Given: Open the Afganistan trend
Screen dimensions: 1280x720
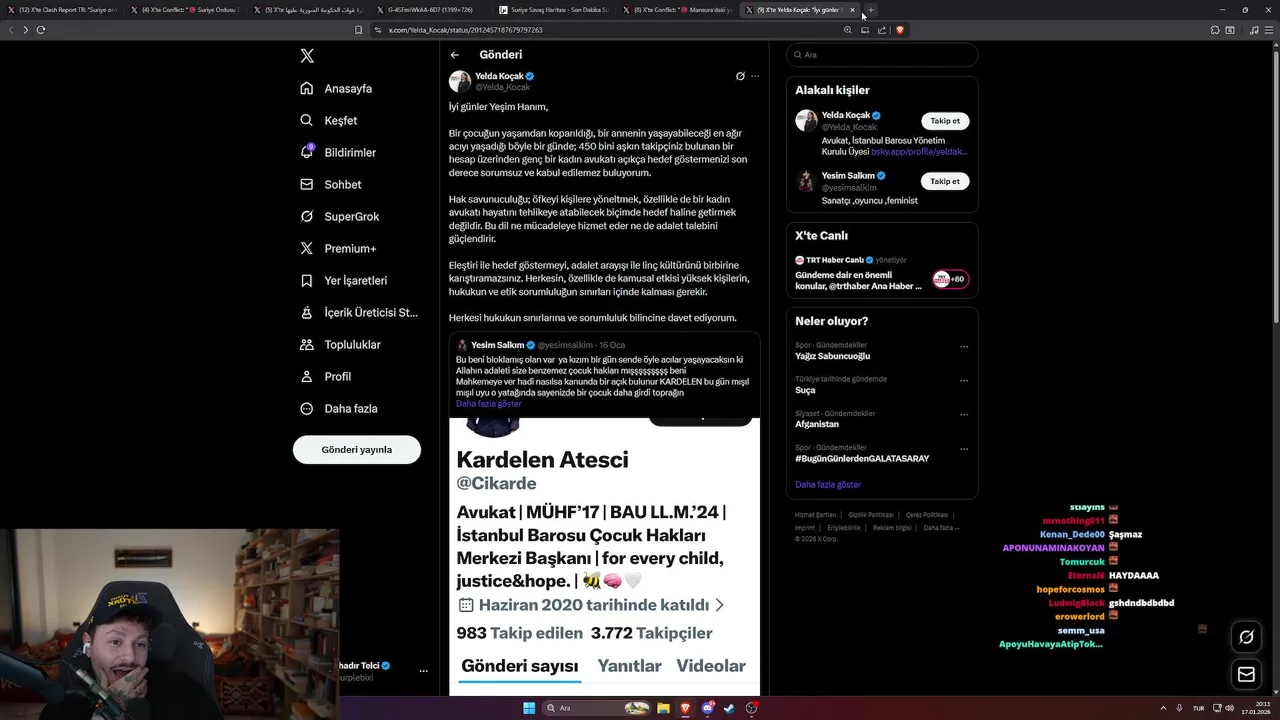Looking at the screenshot, I should pyautogui.click(x=817, y=424).
